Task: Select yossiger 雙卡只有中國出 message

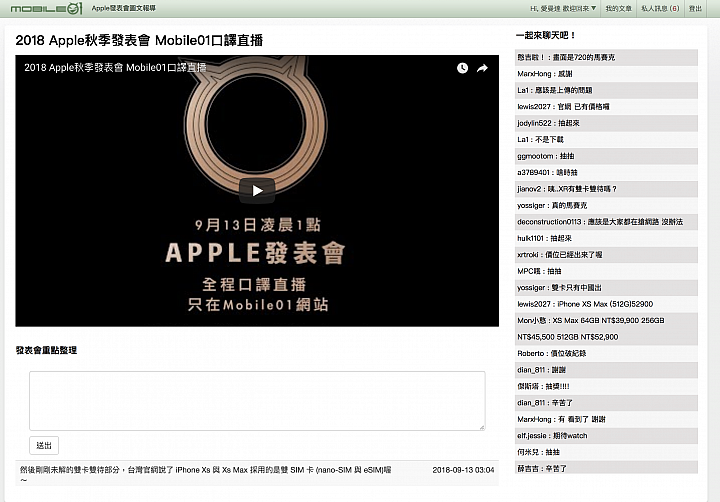Action: click(x=606, y=288)
